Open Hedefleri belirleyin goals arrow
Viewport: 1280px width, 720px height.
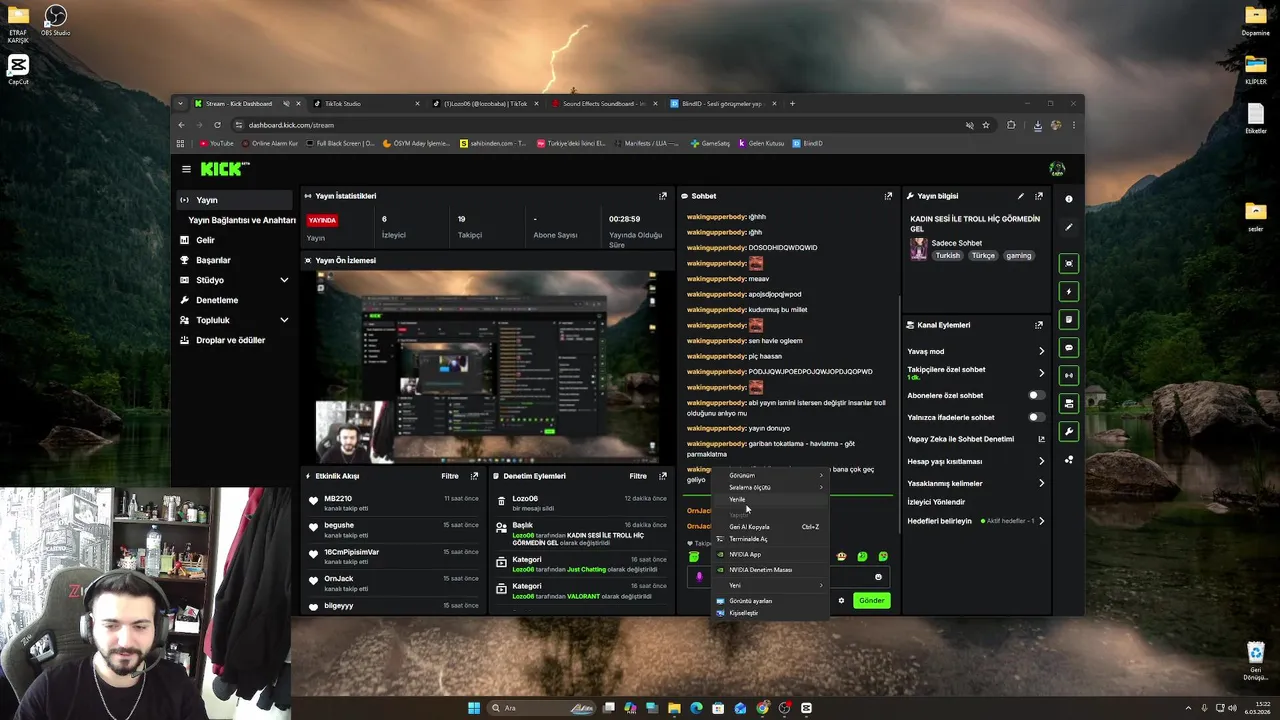pos(1041,521)
